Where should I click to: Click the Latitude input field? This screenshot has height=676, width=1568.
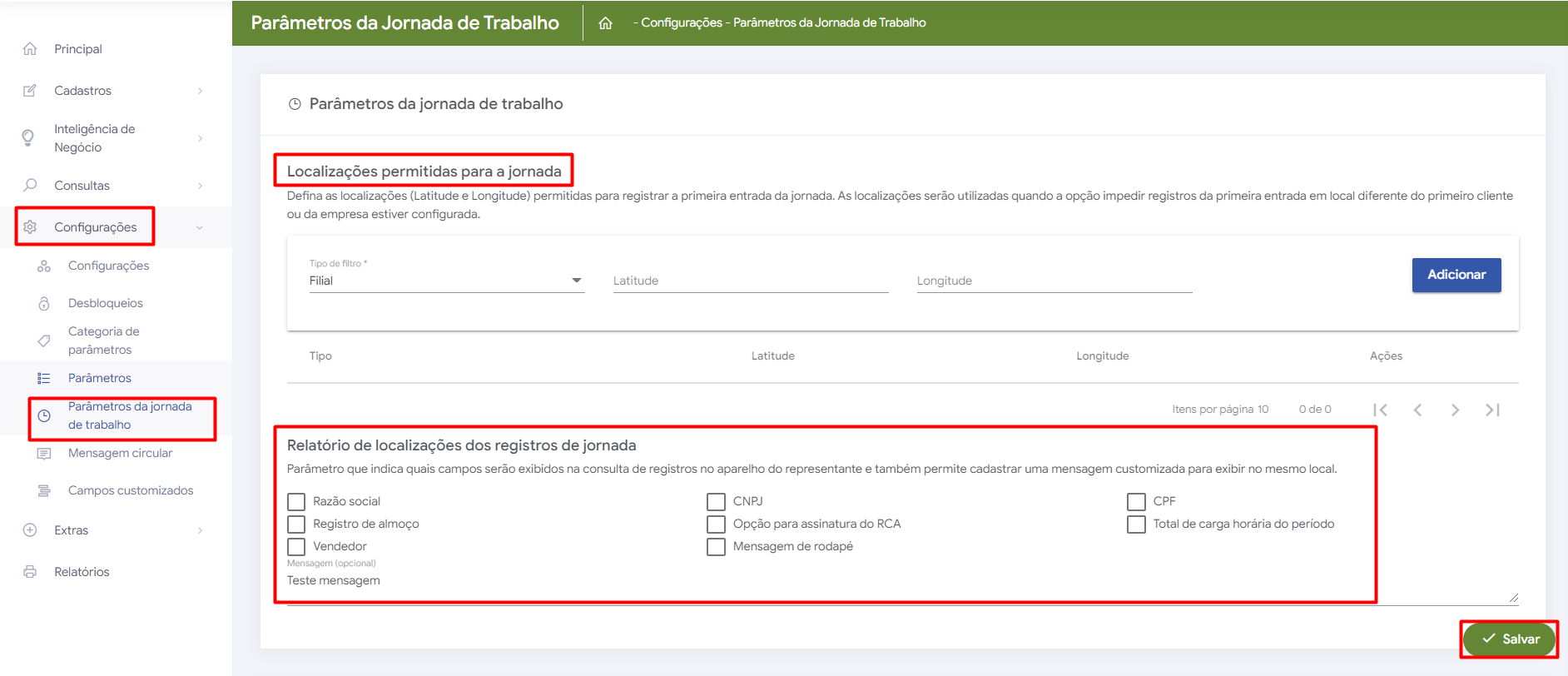pos(750,281)
